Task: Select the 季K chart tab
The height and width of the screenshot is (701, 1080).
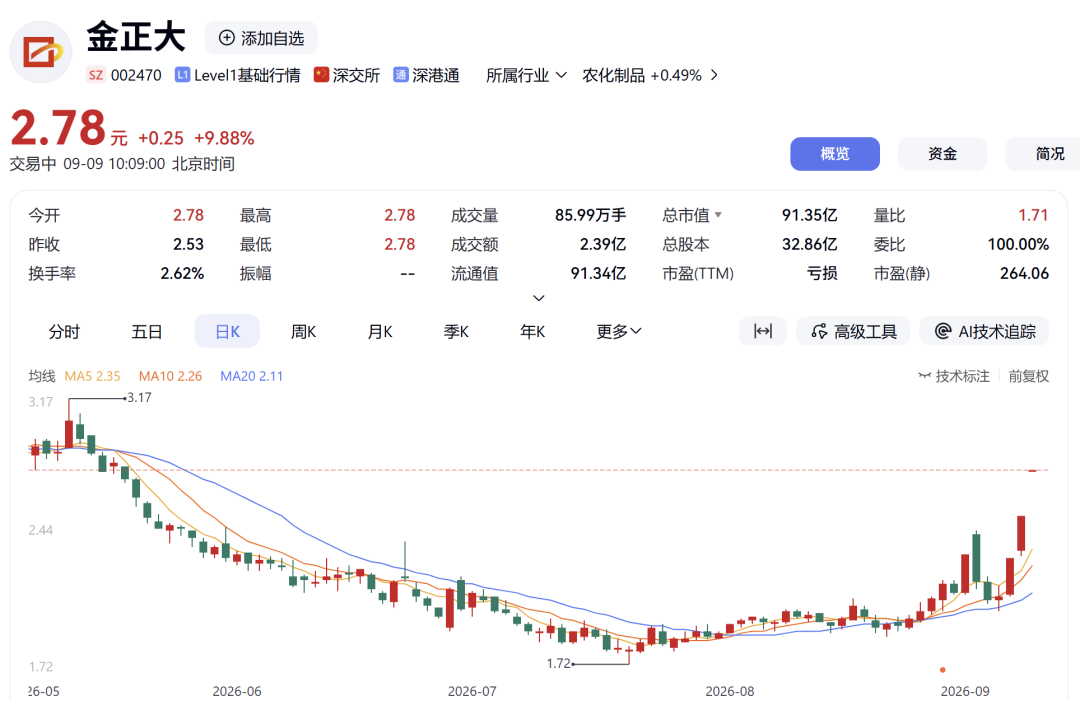Action: pos(456,331)
